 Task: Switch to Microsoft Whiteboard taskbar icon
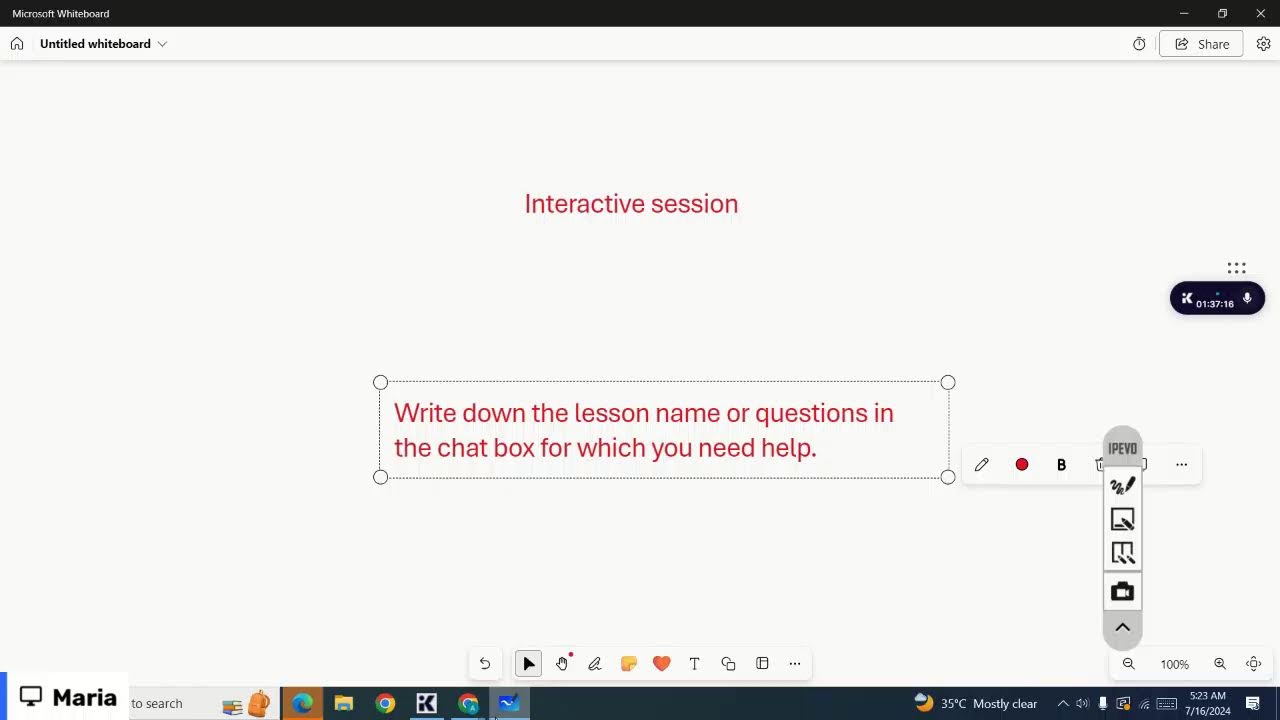pyautogui.click(x=509, y=704)
